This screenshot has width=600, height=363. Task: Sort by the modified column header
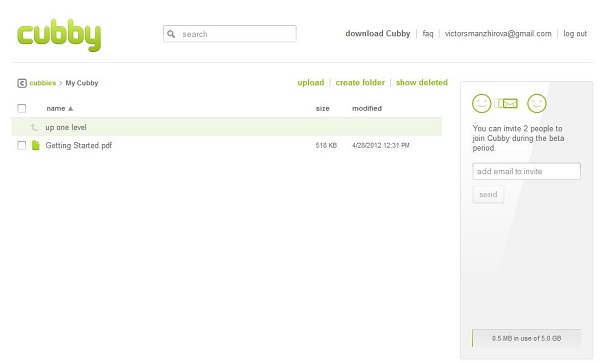(367, 109)
